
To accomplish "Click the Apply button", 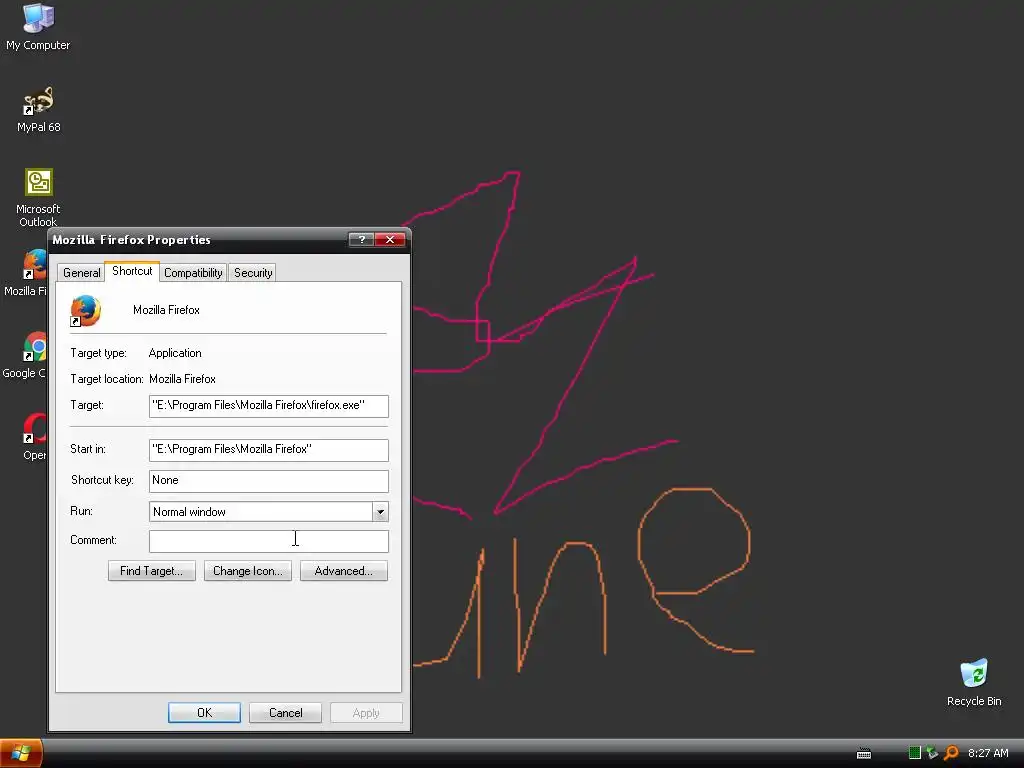I will [366, 712].
